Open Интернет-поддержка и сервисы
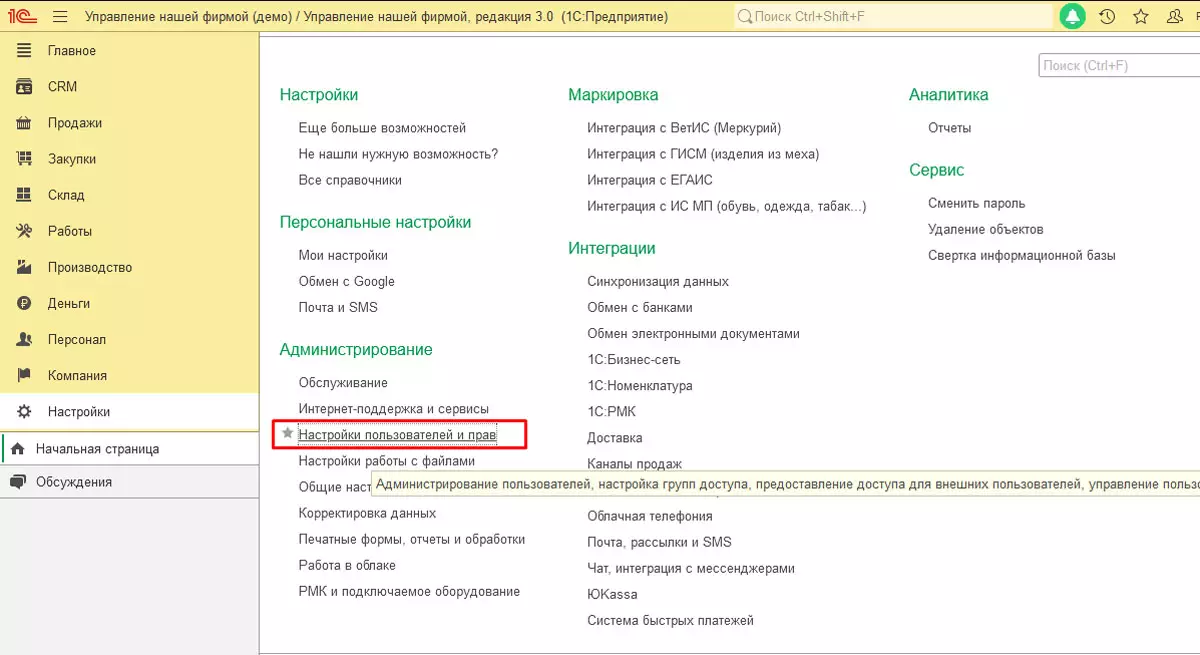1200x655 pixels. (x=394, y=408)
